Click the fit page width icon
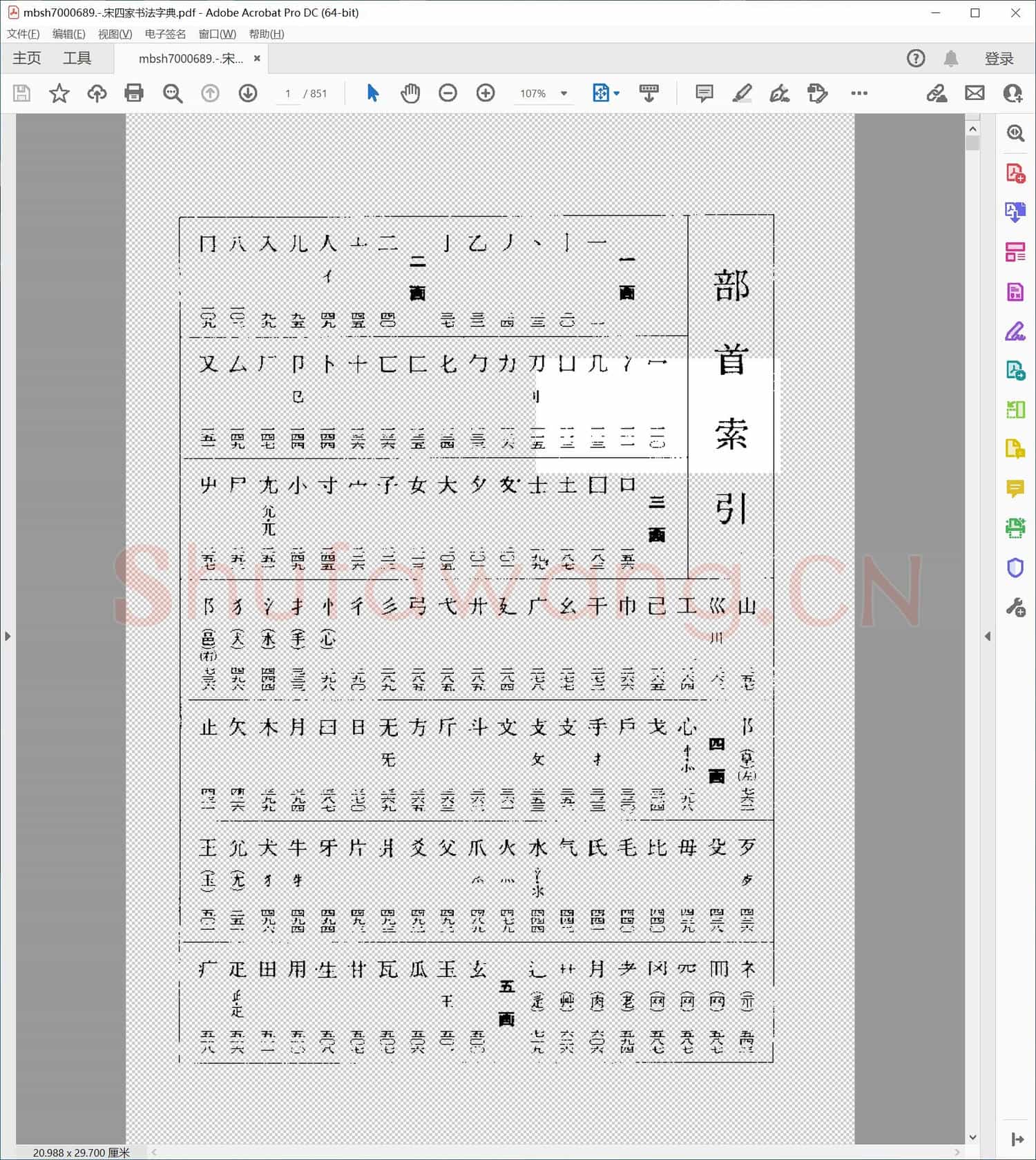This screenshot has width=1036, height=1160. [x=600, y=93]
